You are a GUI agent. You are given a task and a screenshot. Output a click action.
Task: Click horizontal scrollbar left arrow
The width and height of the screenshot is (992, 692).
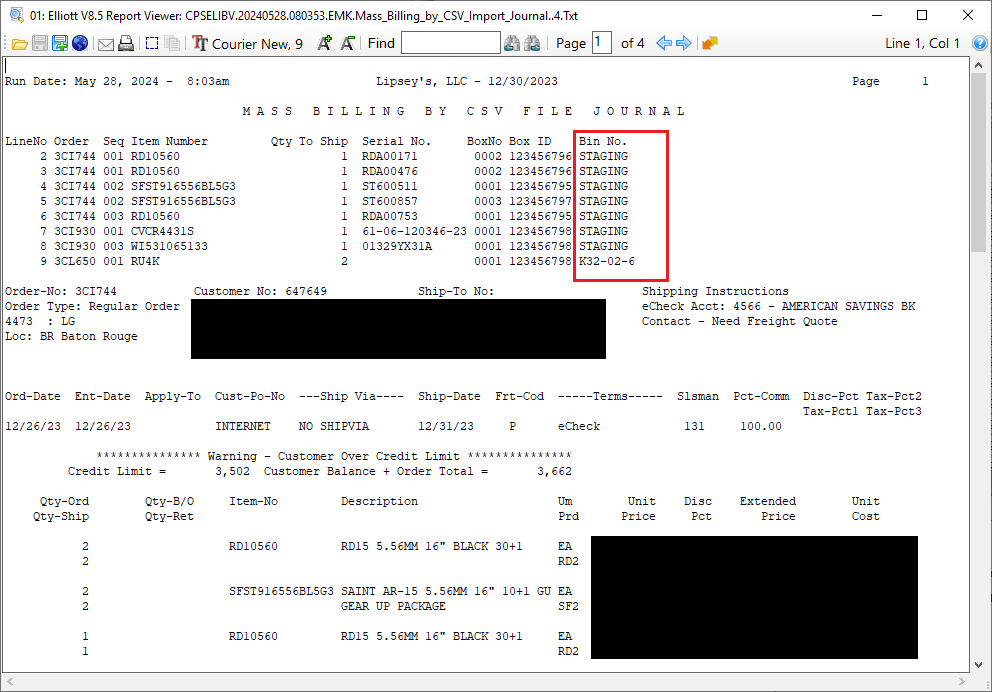[x=9, y=682]
